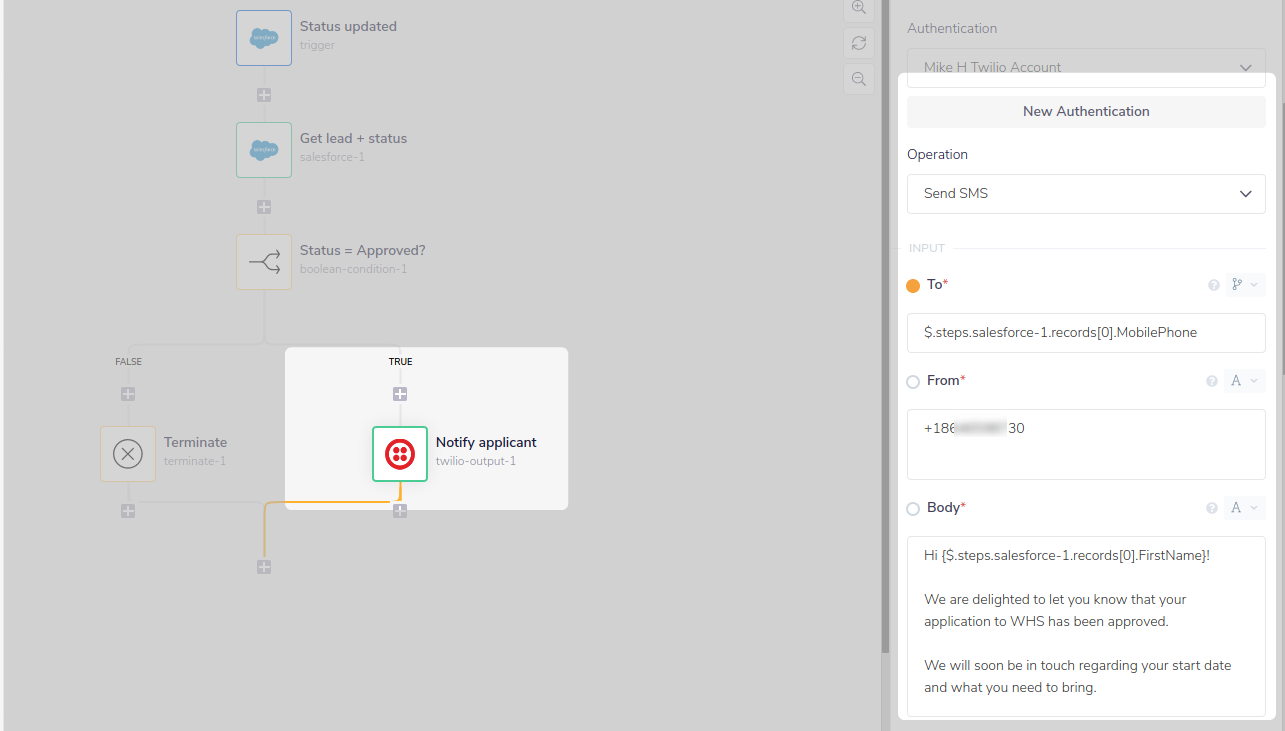Click the New Authentication button

(x=1086, y=111)
